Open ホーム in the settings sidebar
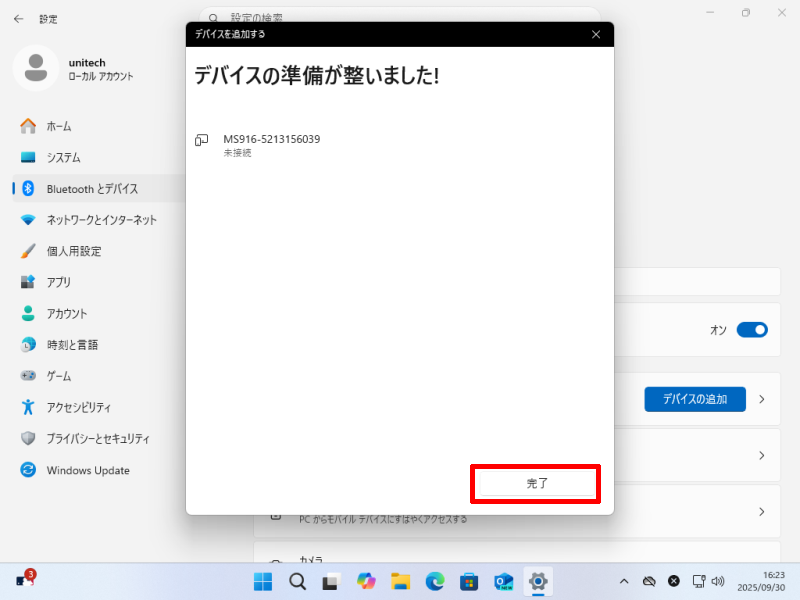This screenshot has height=600, width=800. (59, 126)
